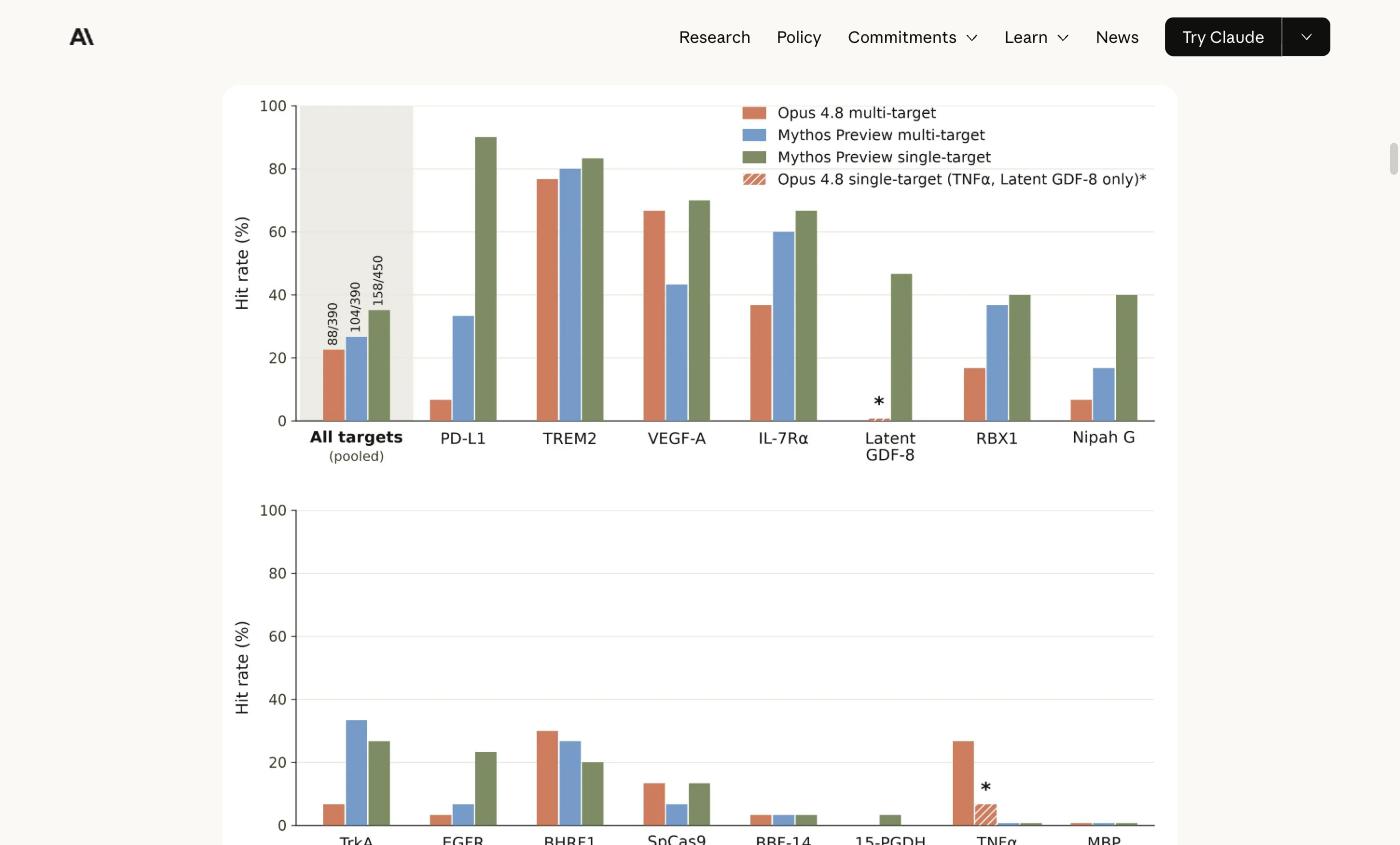The width and height of the screenshot is (1400, 845).
Task: Click the blue PD-L1 multi-target bar
Action: [463, 368]
